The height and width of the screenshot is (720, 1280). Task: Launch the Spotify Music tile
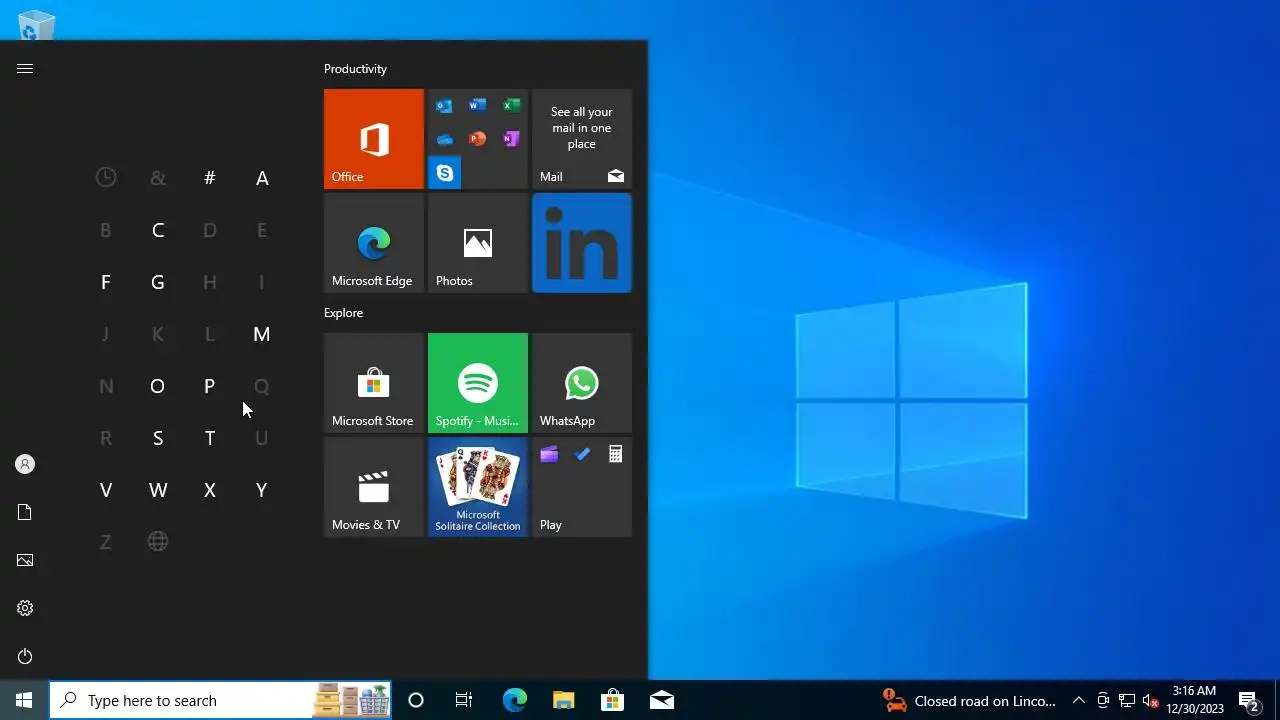(x=478, y=383)
